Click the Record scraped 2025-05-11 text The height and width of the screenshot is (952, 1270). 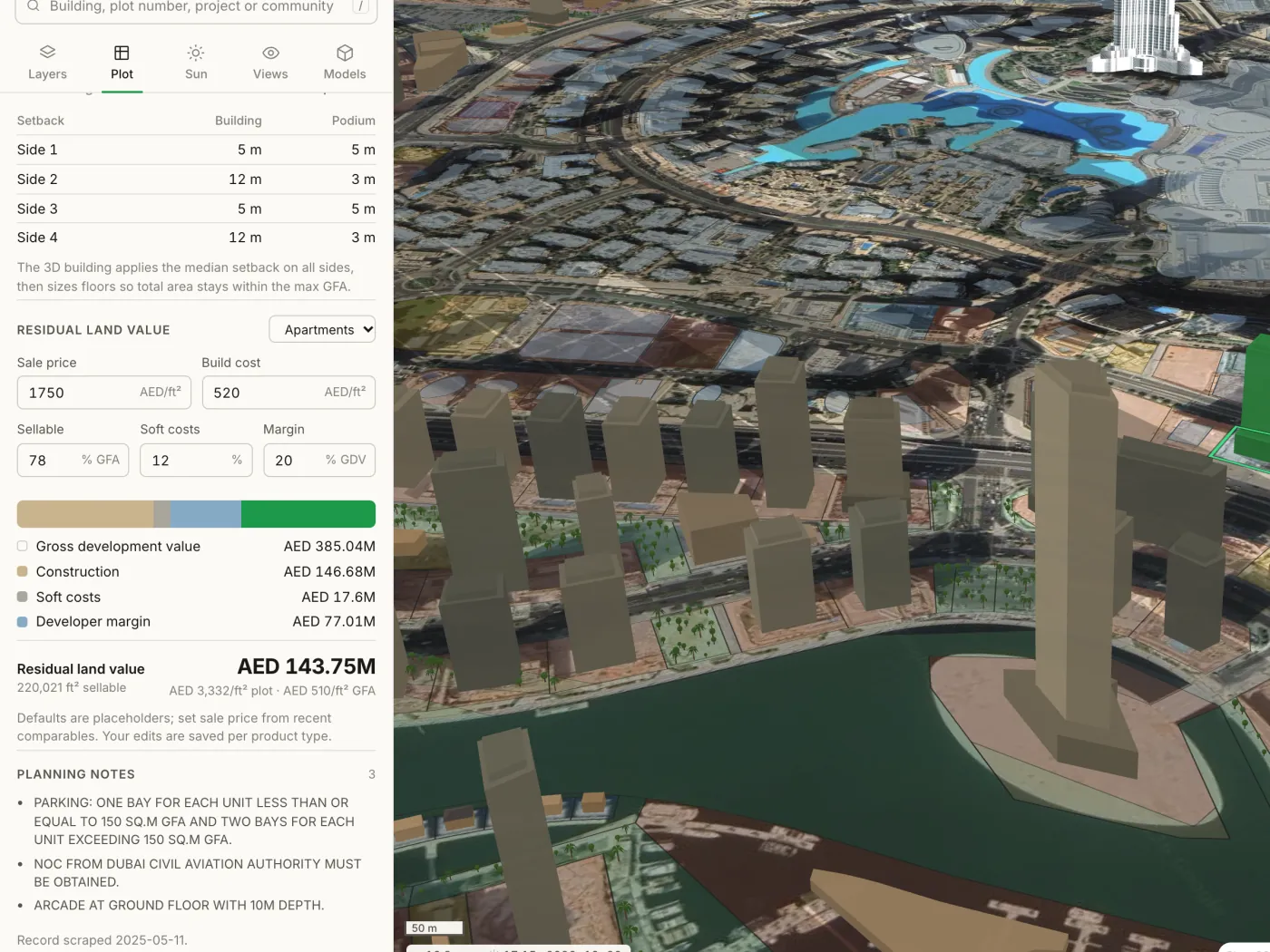[x=103, y=940]
